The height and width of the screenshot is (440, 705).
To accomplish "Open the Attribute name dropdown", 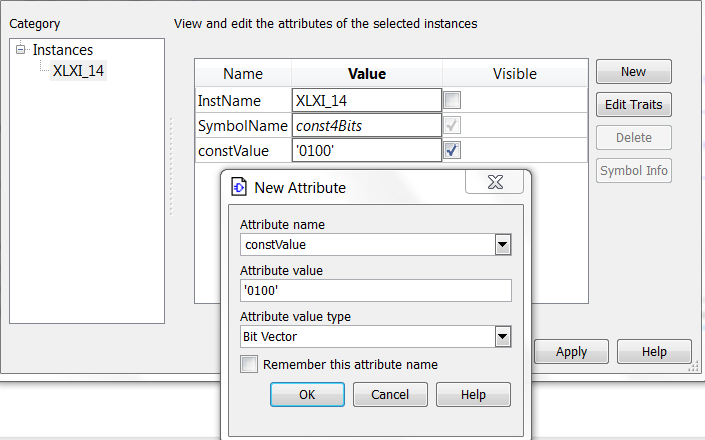I will click(503, 245).
